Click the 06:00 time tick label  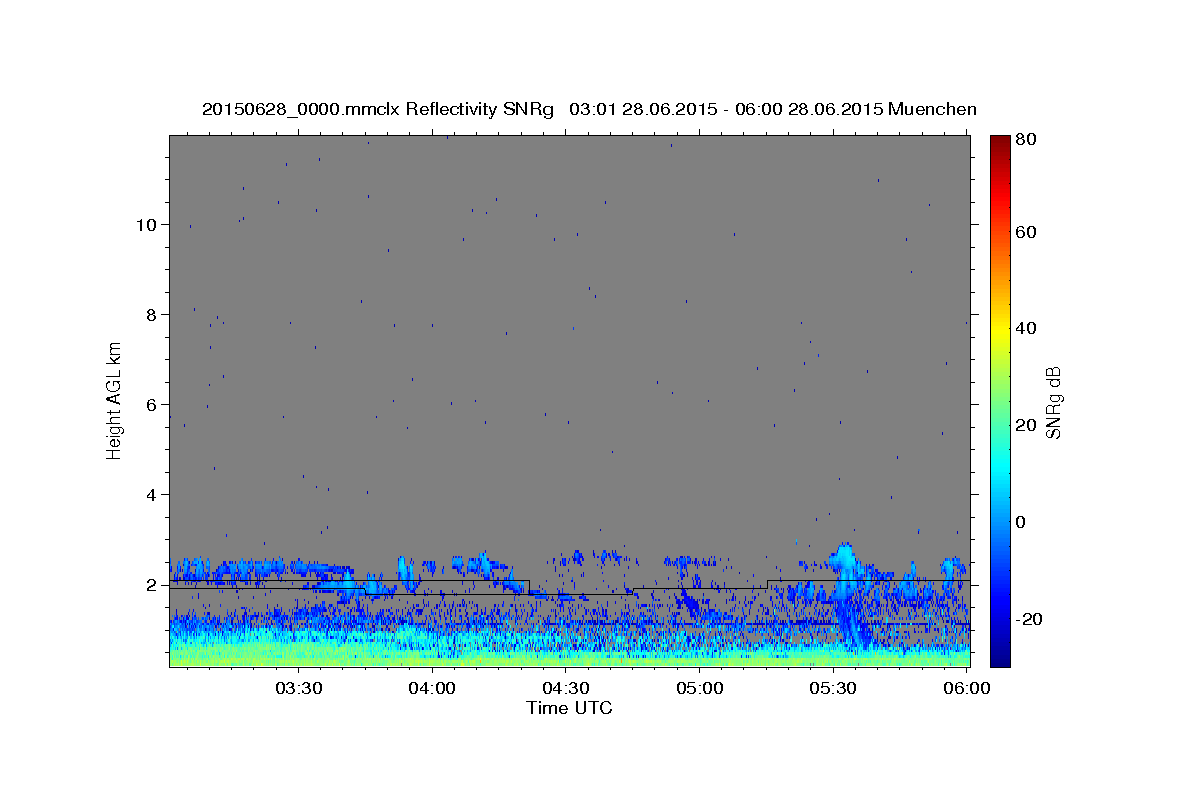click(966, 689)
